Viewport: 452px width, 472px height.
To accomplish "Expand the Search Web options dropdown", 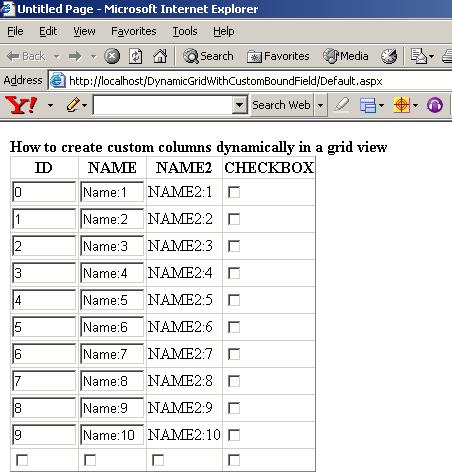I will (320, 105).
